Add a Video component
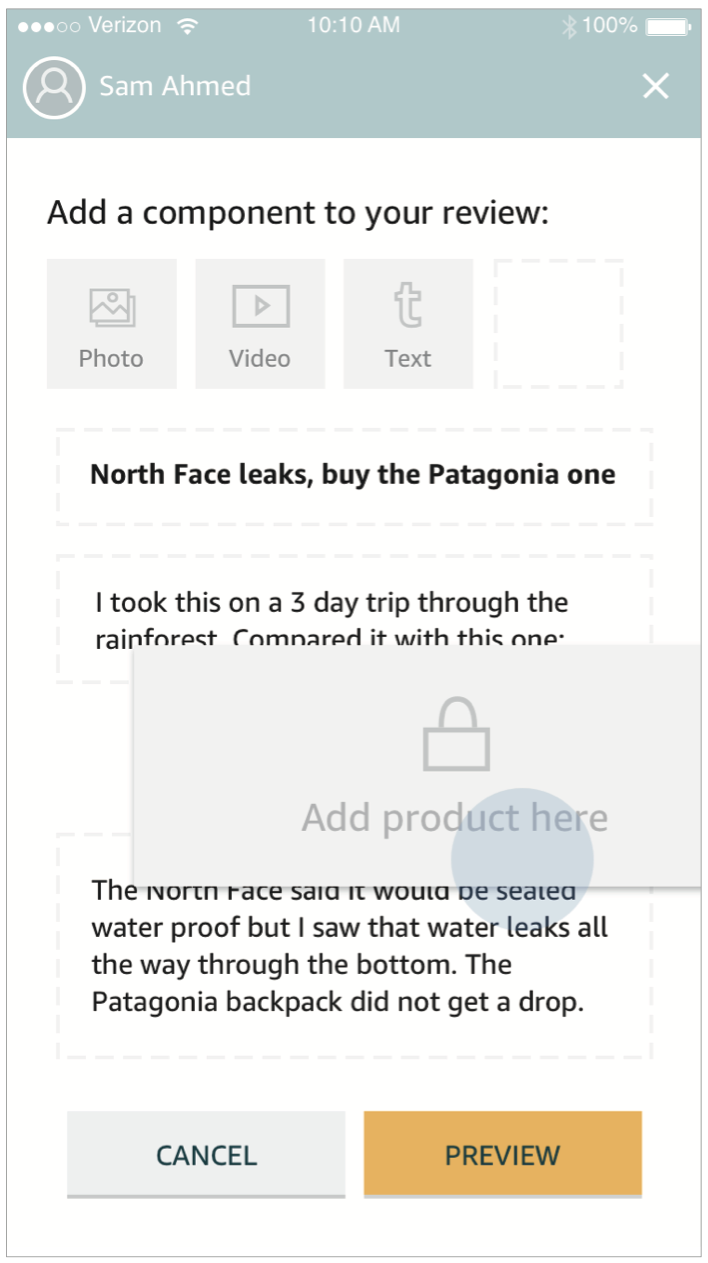 [260, 323]
